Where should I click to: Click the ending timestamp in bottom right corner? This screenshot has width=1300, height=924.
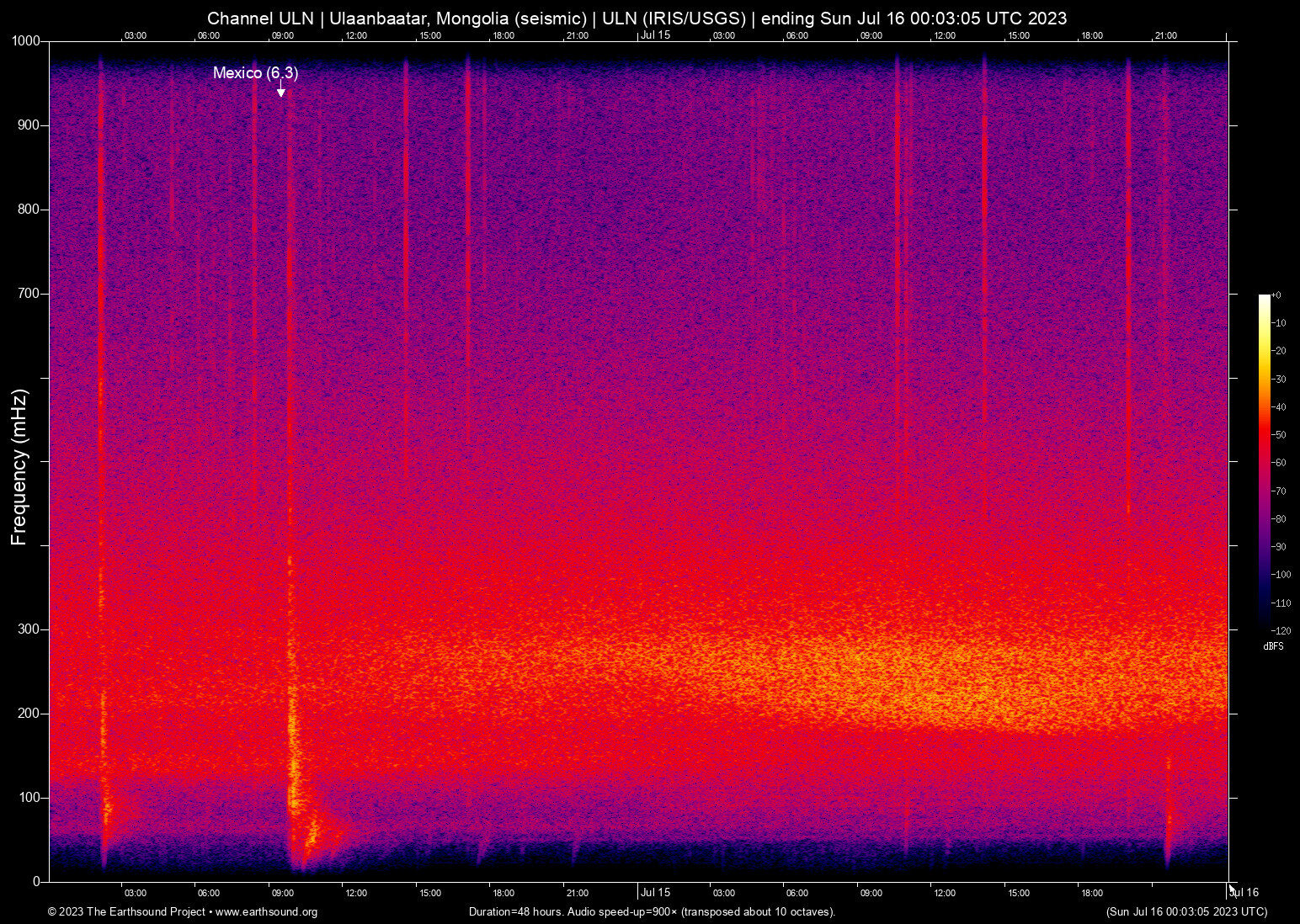1186,912
